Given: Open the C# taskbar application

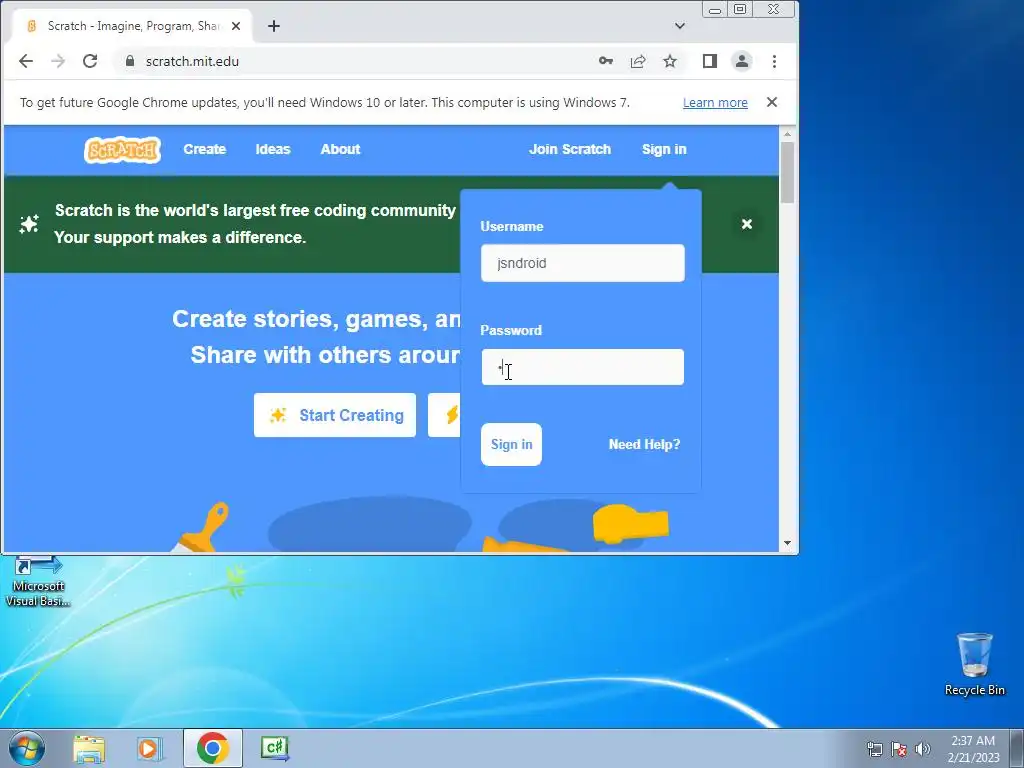Looking at the screenshot, I should click(x=274, y=748).
